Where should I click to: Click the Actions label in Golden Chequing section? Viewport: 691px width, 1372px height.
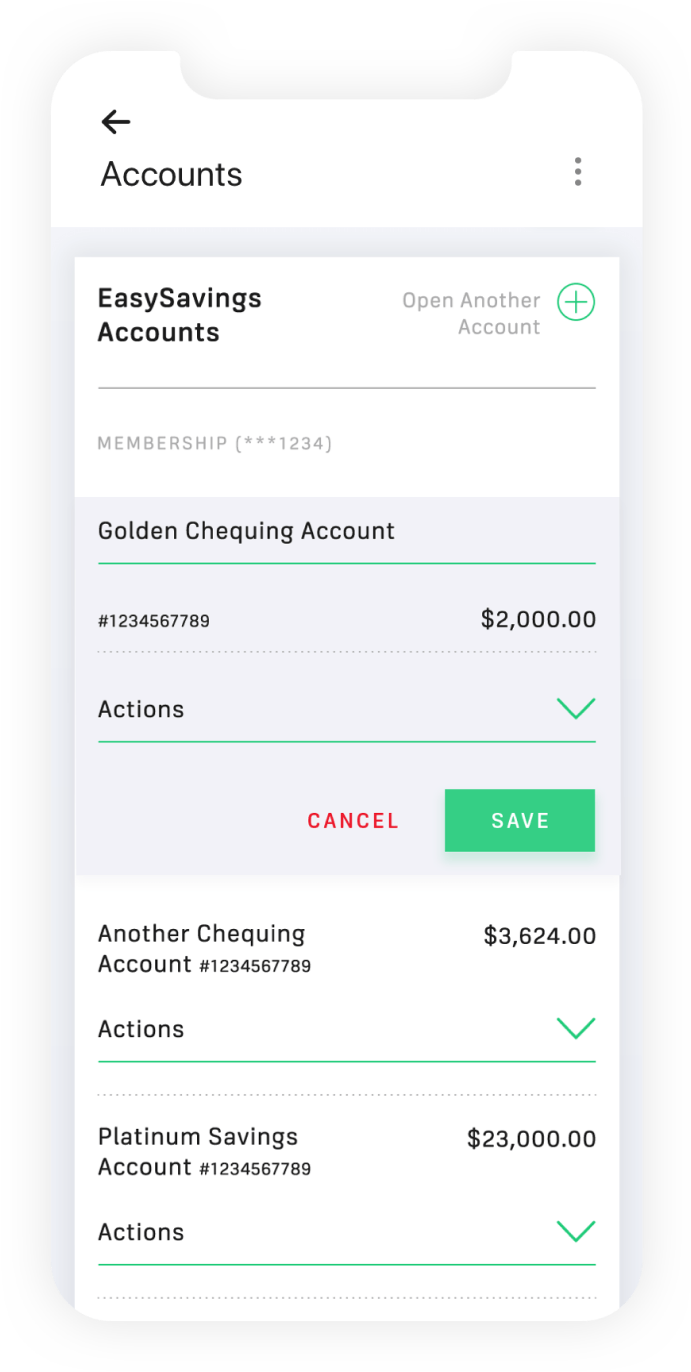[141, 709]
